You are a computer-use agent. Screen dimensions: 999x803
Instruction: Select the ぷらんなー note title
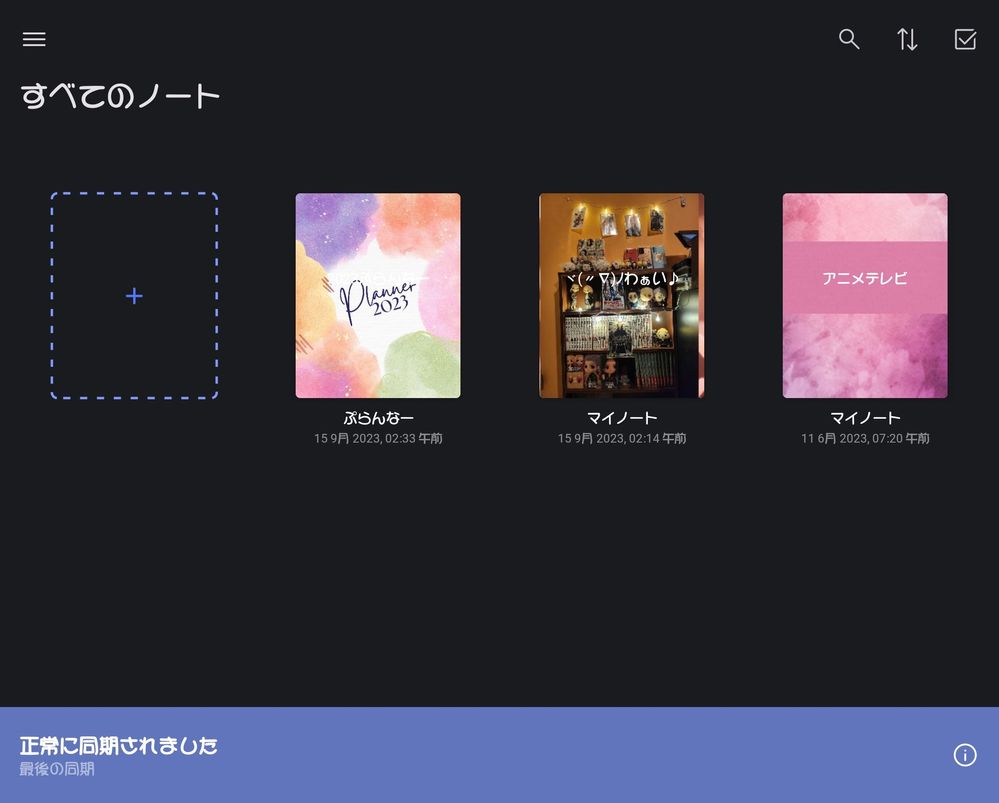[x=378, y=418]
